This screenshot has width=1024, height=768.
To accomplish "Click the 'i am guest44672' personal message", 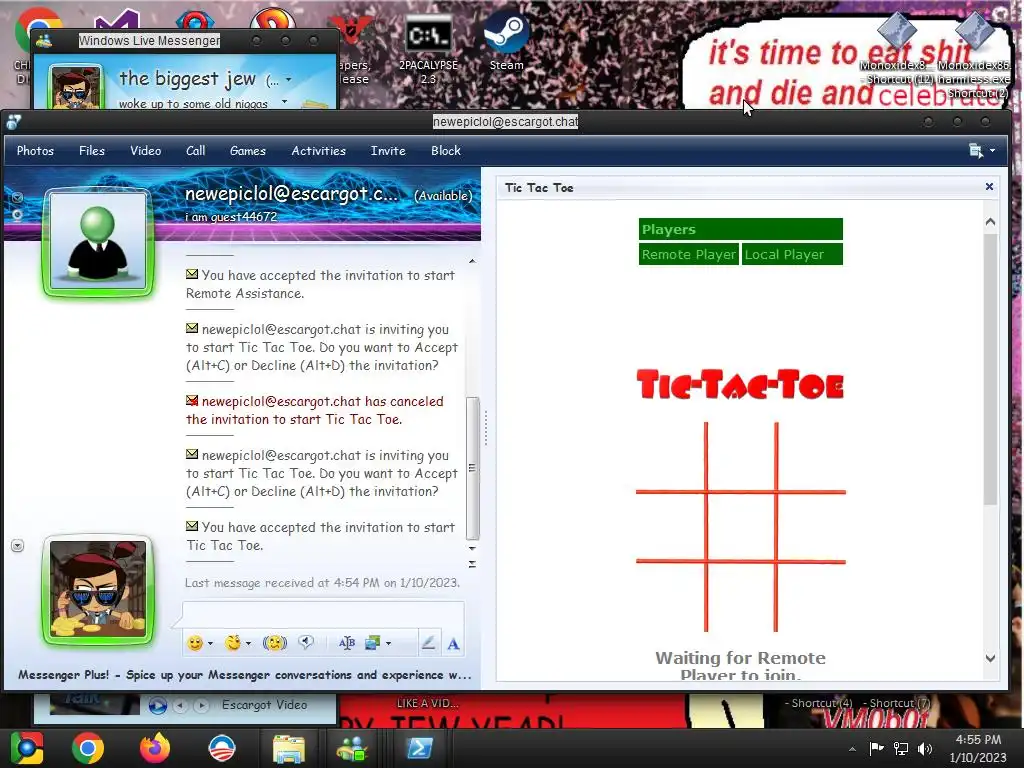I will click(x=231, y=217).
